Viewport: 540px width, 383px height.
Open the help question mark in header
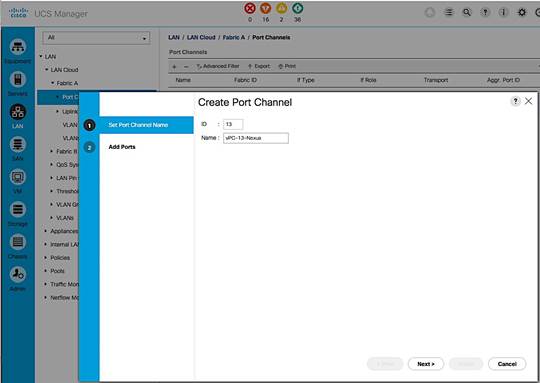pyautogui.click(x=485, y=12)
